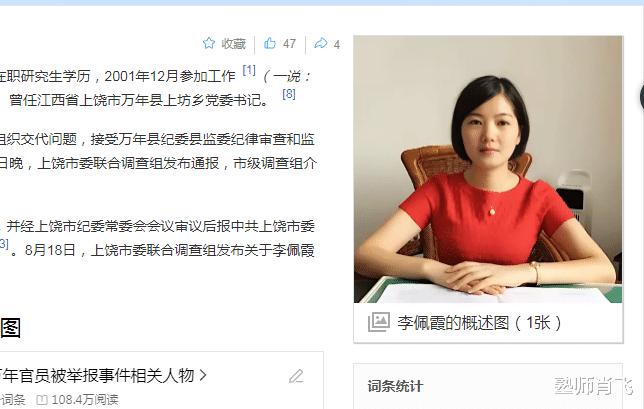Click the 词条统计 section heading
The width and height of the screenshot is (644, 409).
tap(395, 386)
